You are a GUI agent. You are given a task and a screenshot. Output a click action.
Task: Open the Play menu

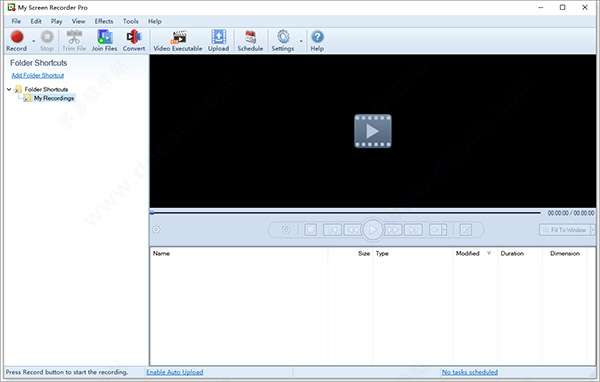click(x=57, y=21)
